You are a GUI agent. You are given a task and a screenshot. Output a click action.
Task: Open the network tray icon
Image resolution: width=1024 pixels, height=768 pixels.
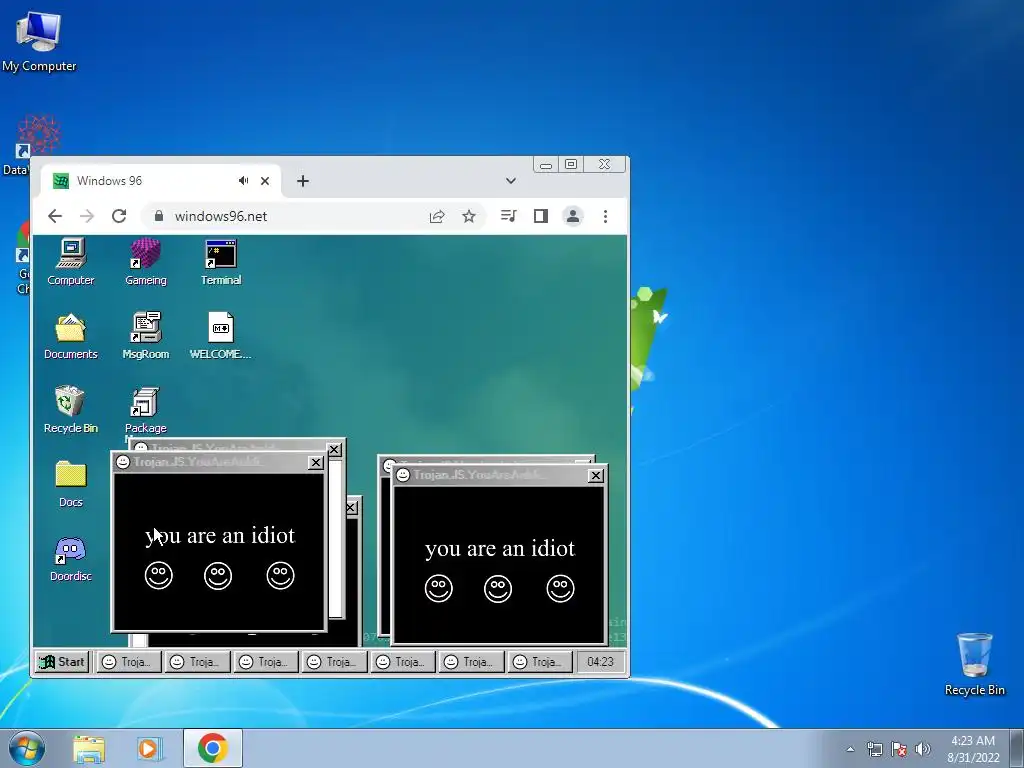tap(874, 749)
